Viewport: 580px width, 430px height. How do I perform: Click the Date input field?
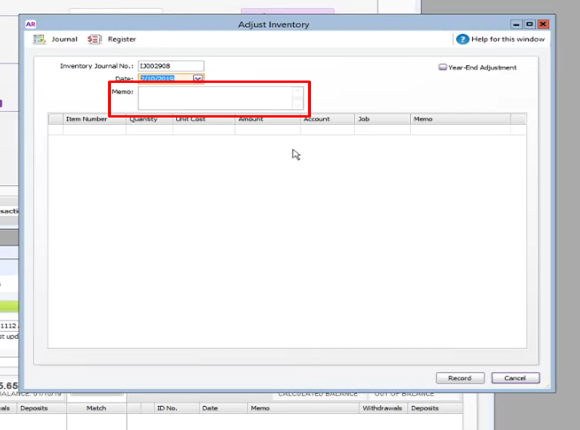point(166,78)
